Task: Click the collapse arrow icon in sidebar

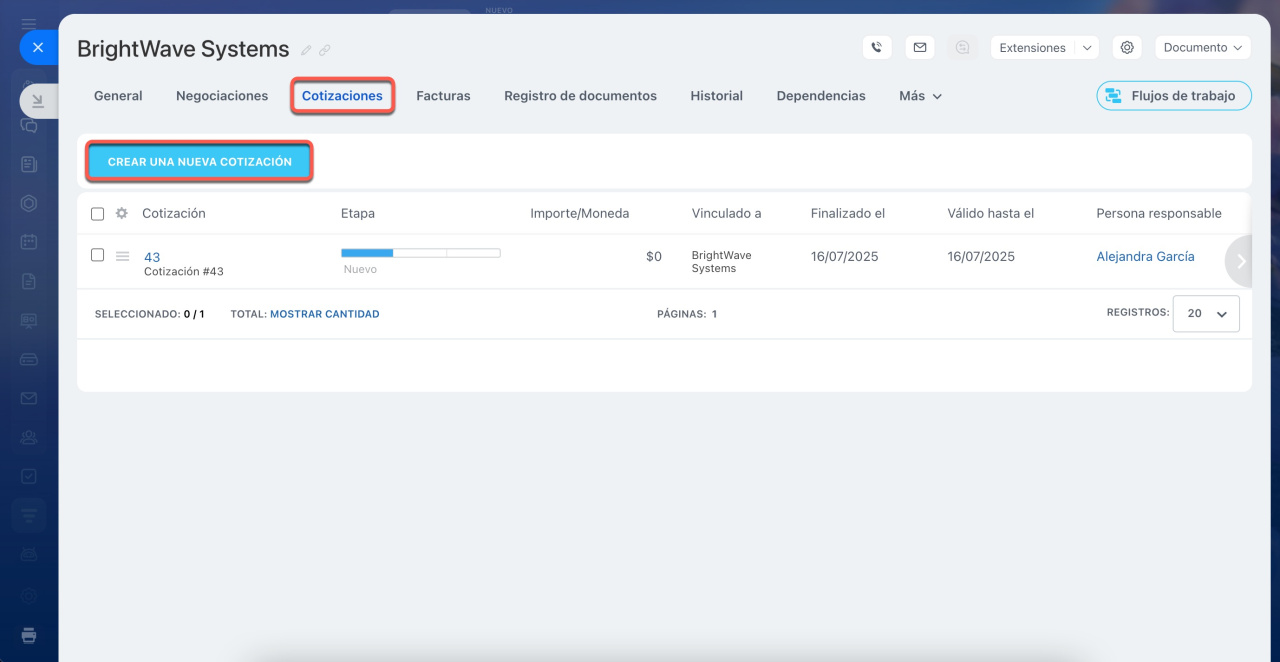Action: (x=37, y=100)
